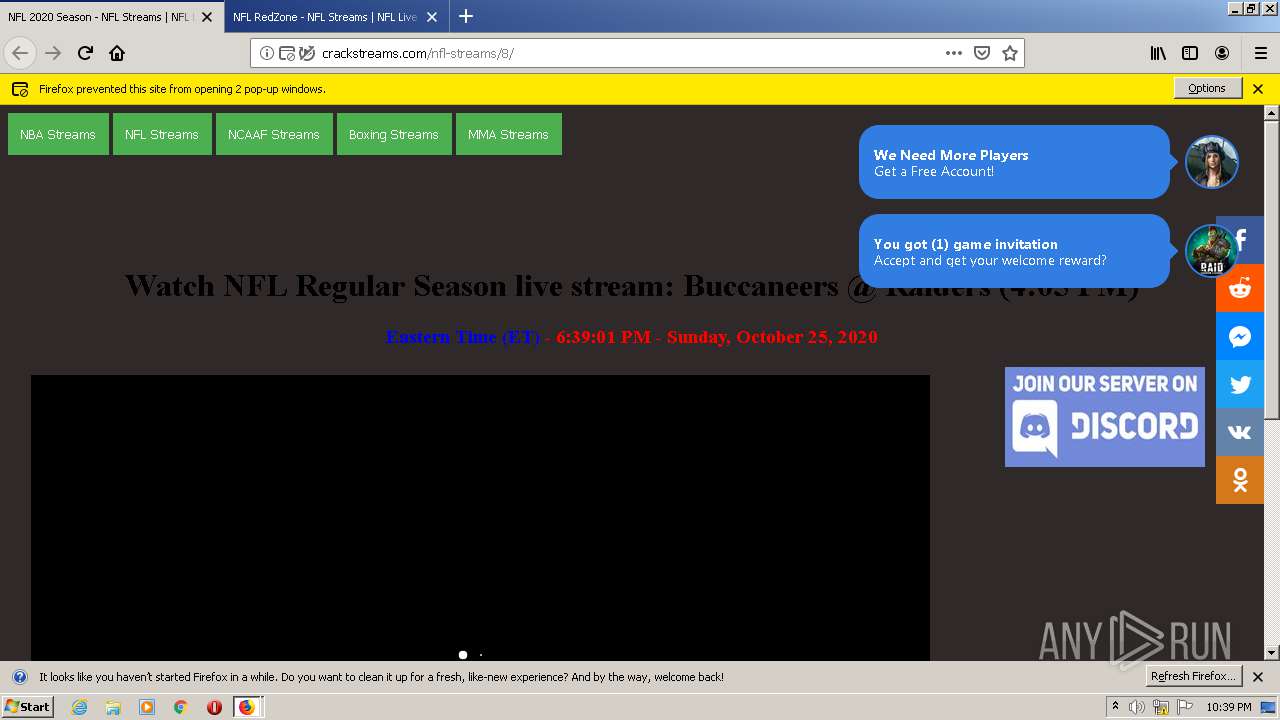Show site information icon in address bar
The image size is (1280, 720).
267,53
